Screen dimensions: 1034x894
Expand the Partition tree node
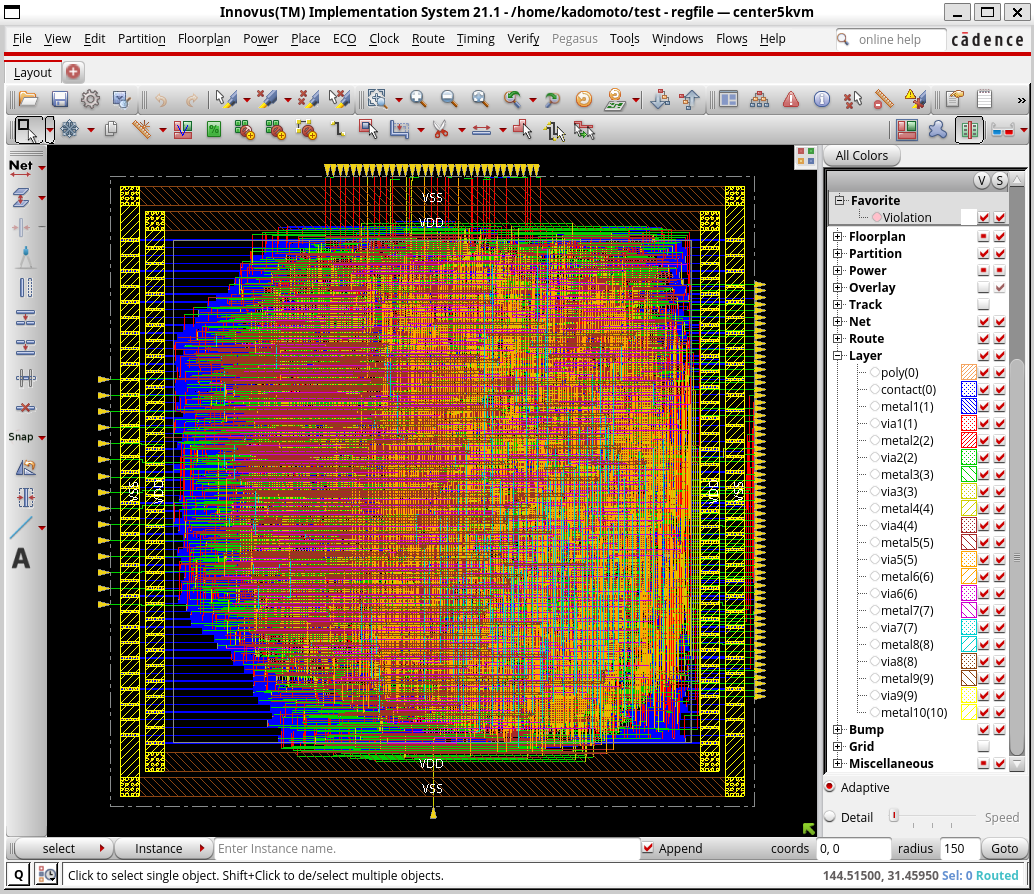pos(837,253)
